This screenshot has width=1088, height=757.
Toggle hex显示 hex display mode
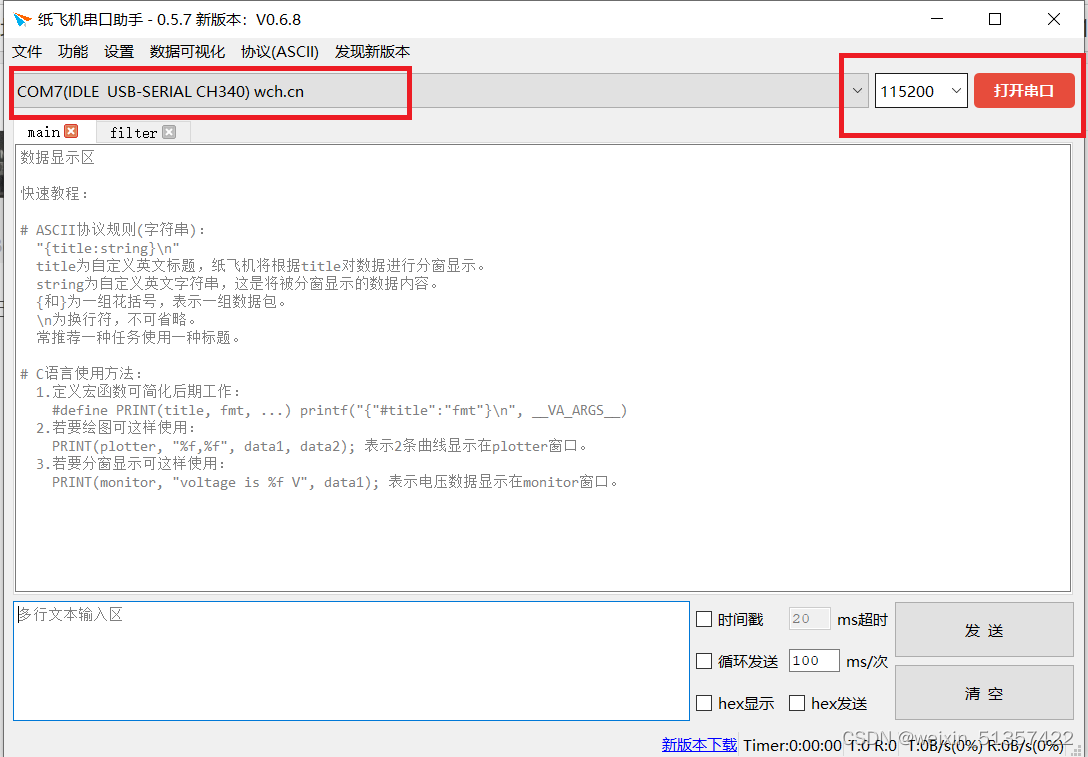[704, 702]
